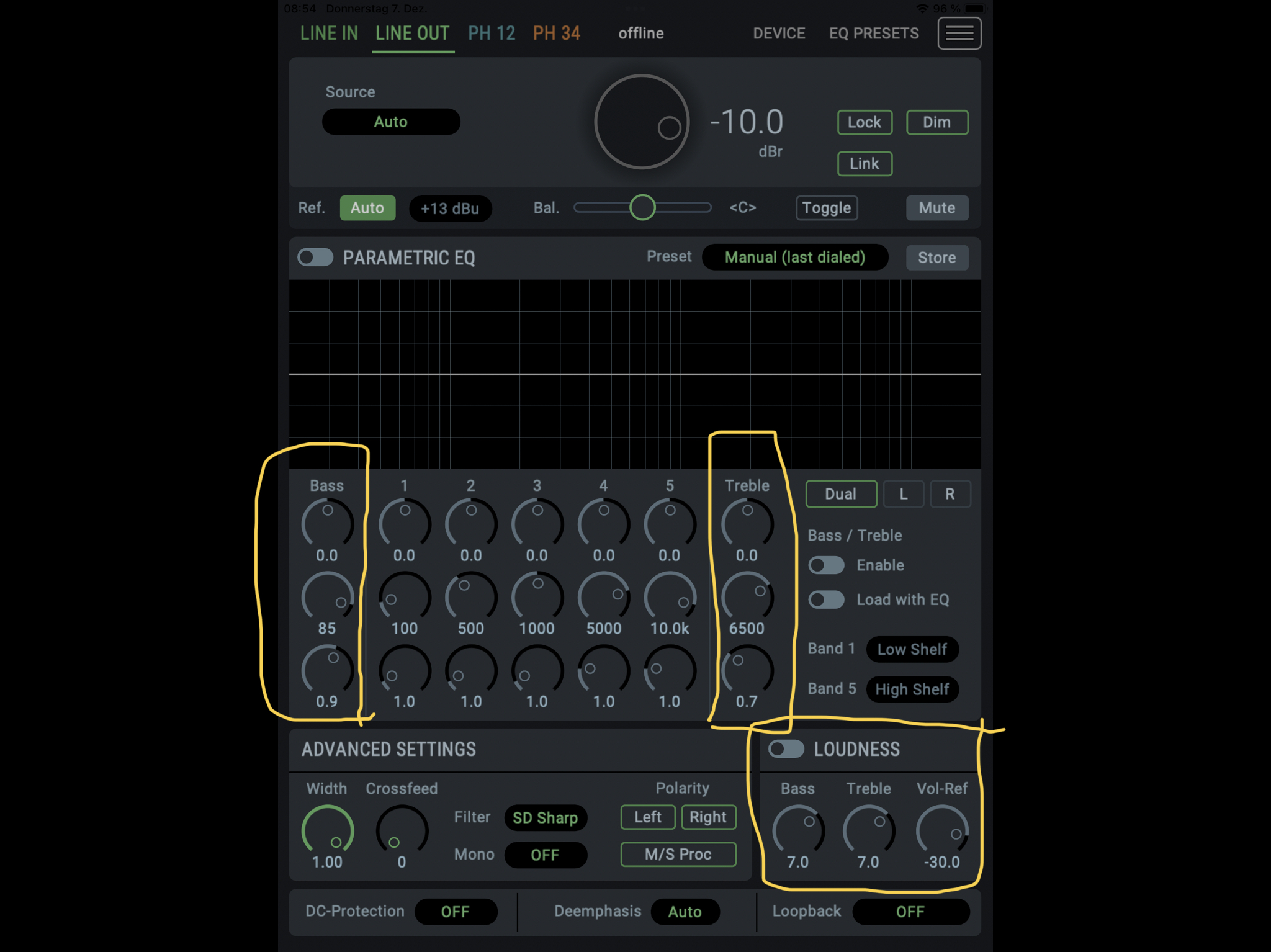Check the Wi-Fi status icon
Viewport: 1271px width, 952px height.
922,9
